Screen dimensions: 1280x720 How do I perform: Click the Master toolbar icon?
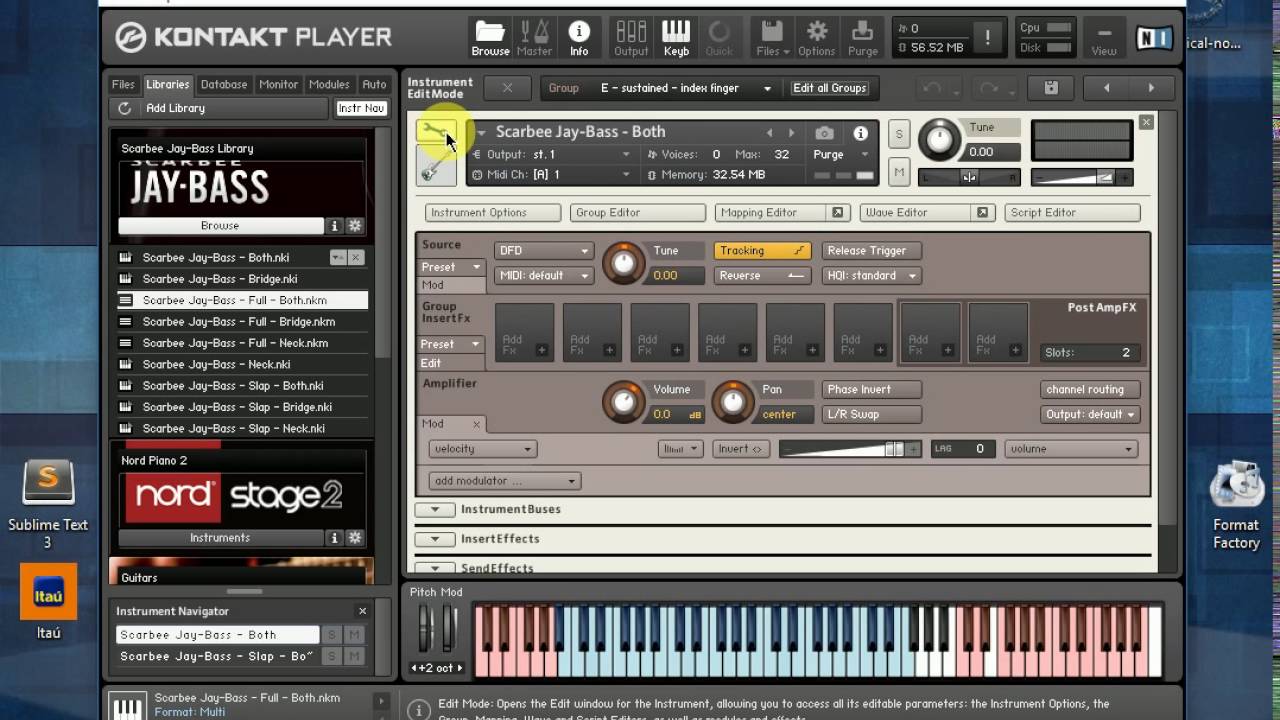tap(534, 37)
